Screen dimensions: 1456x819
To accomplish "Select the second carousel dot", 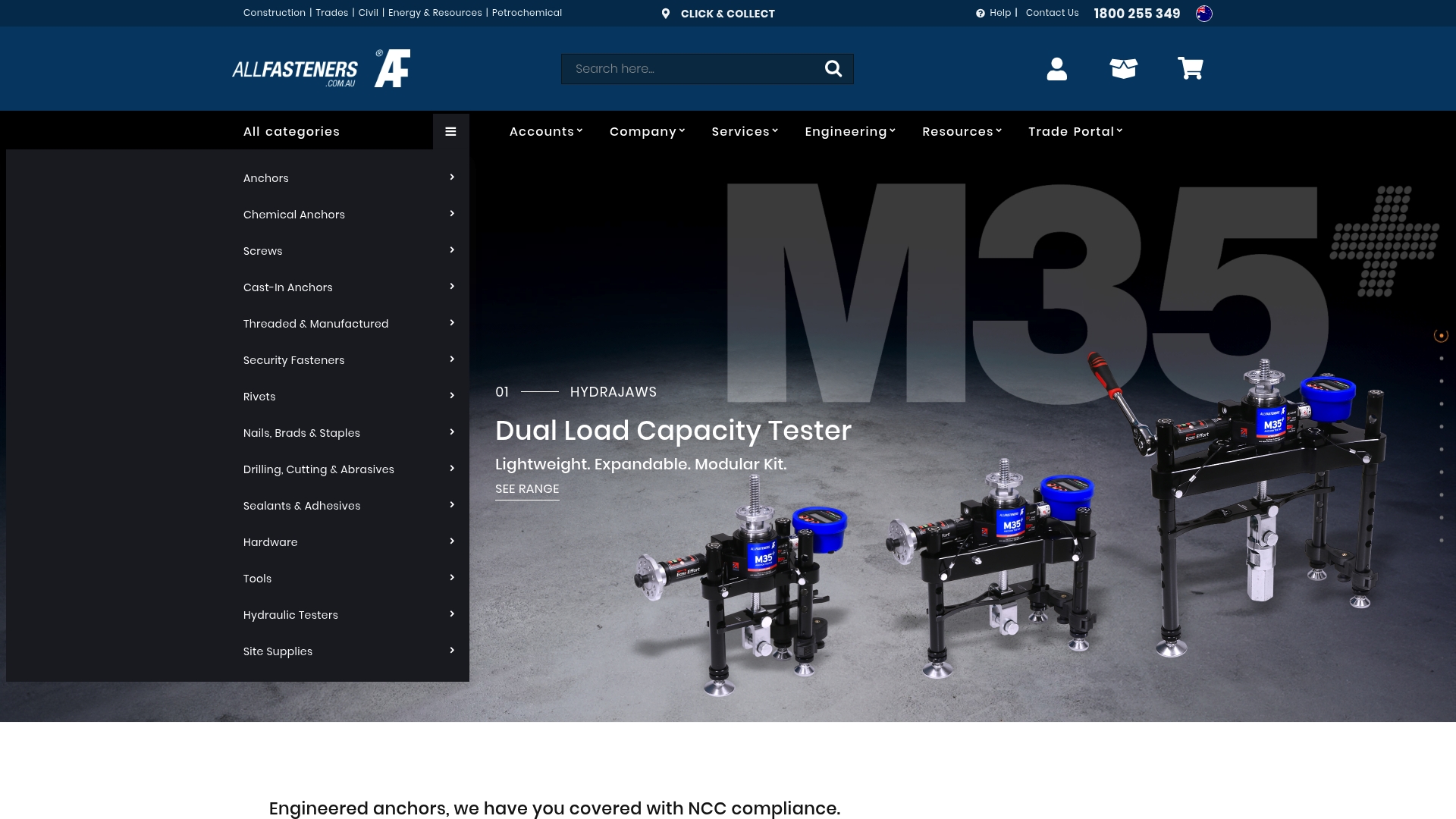I will click(x=1442, y=358).
